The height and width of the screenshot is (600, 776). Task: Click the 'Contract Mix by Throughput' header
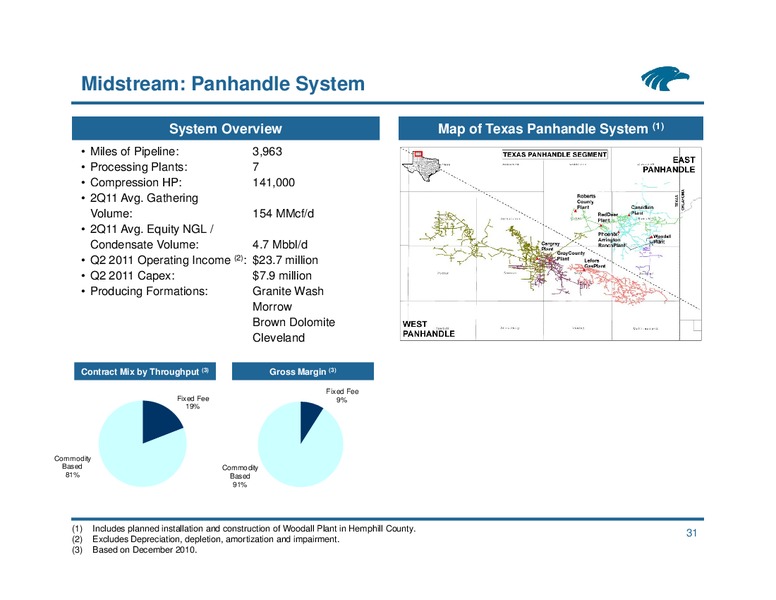[145, 371]
